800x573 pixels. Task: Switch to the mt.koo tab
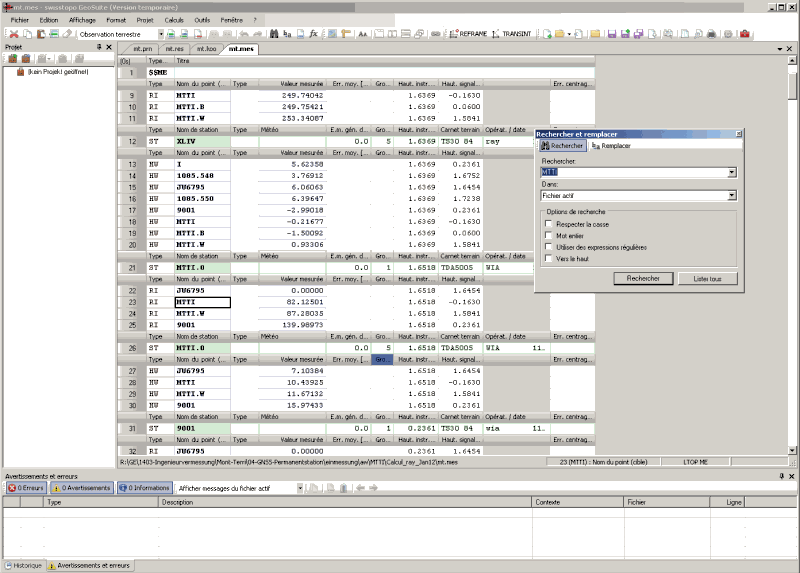[207, 48]
